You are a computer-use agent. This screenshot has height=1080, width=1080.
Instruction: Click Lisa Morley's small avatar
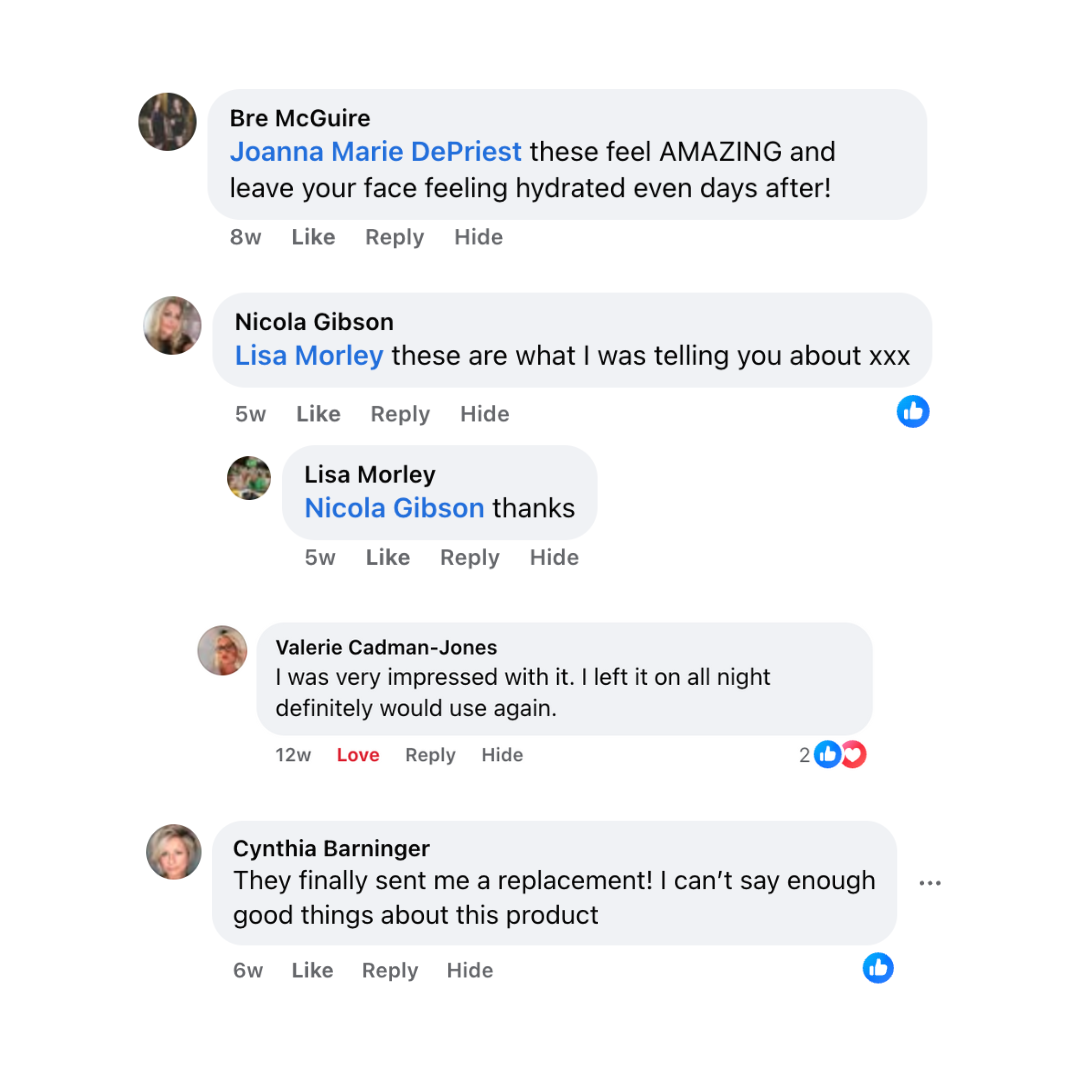point(249,478)
